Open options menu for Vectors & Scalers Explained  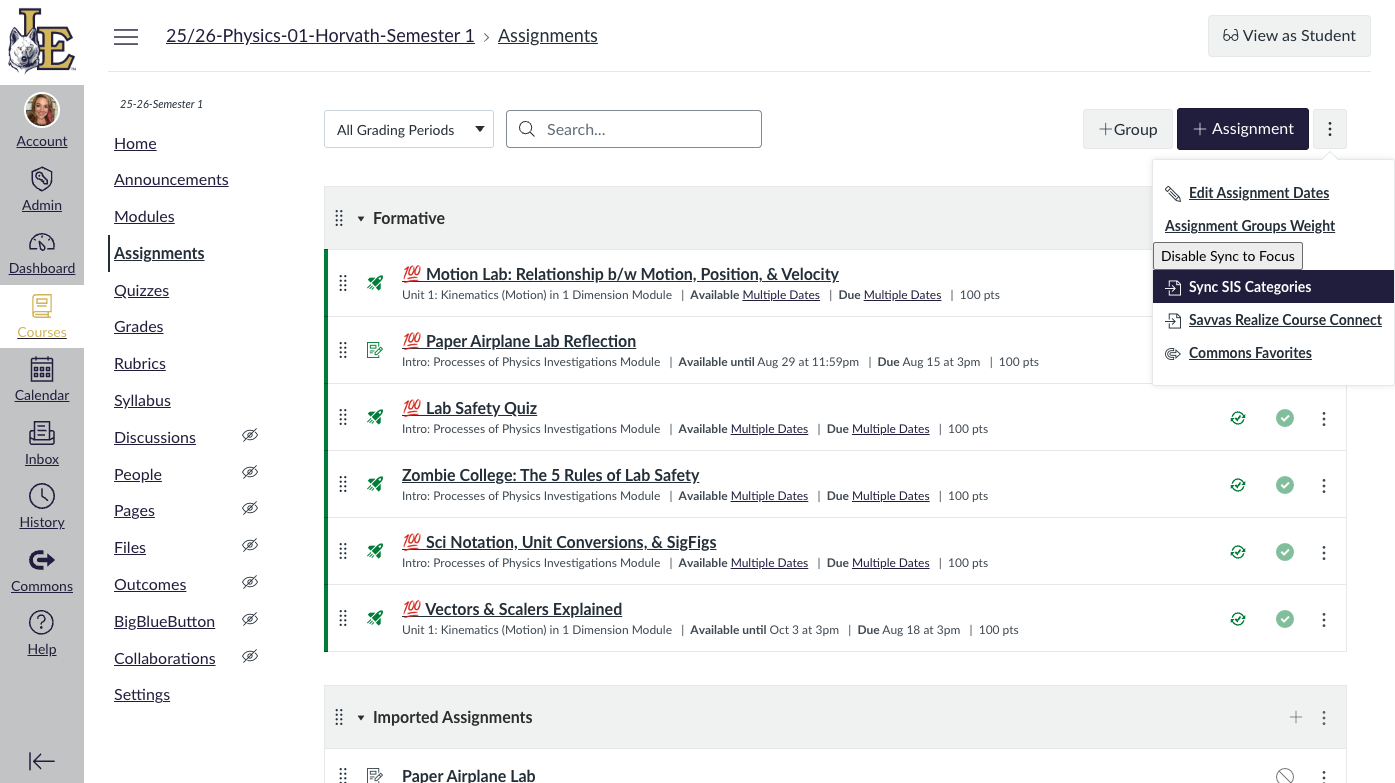click(1324, 619)
